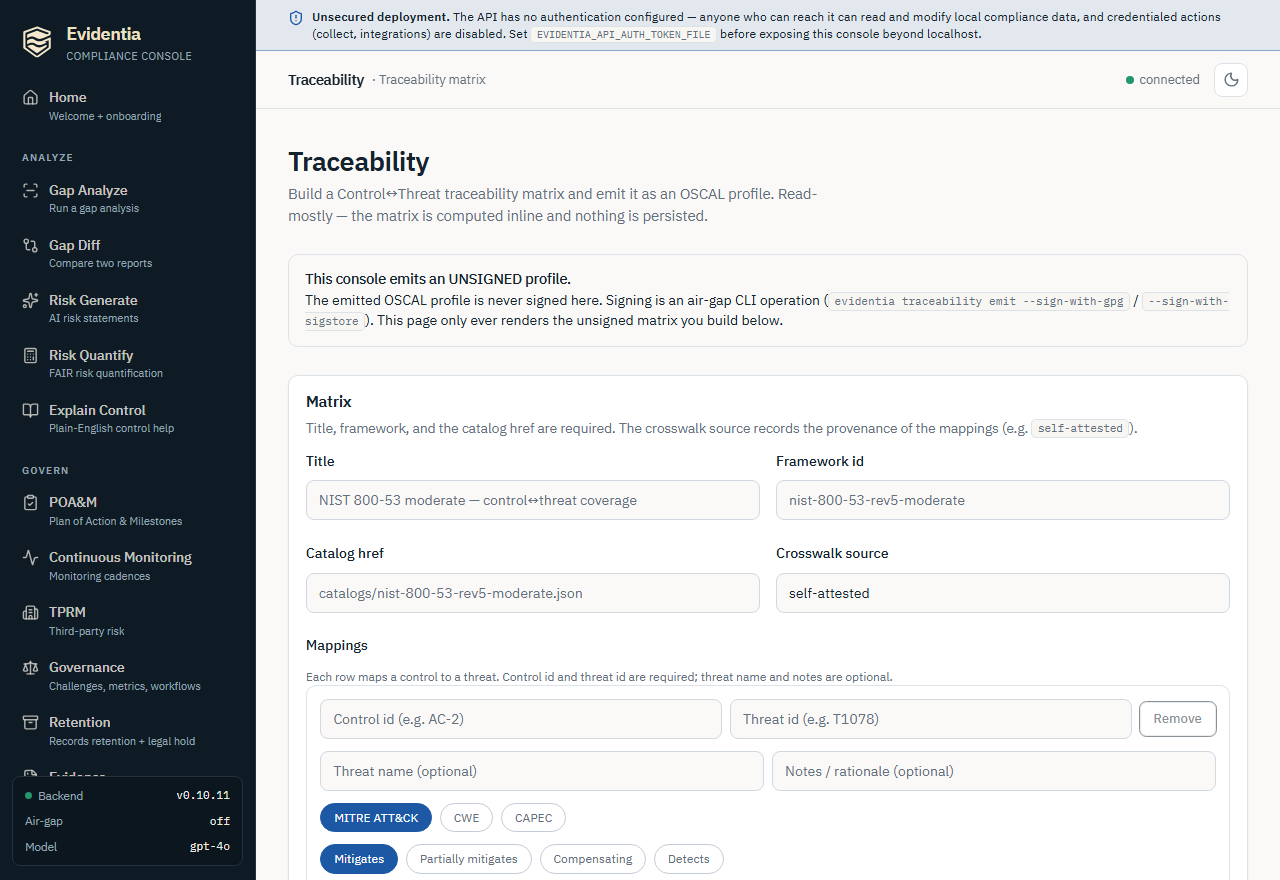The width and height of the screenshot is (1280, 880).
Task: Go to Continuous Monitoring
Action: point(128,565)
